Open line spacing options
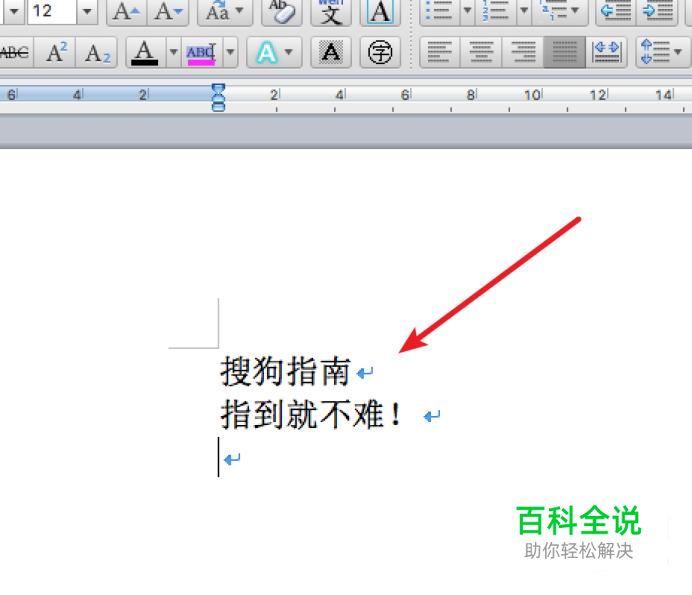The width and height of the screenshot is (692, 595). pyautogui.click(x=663, y=52)
